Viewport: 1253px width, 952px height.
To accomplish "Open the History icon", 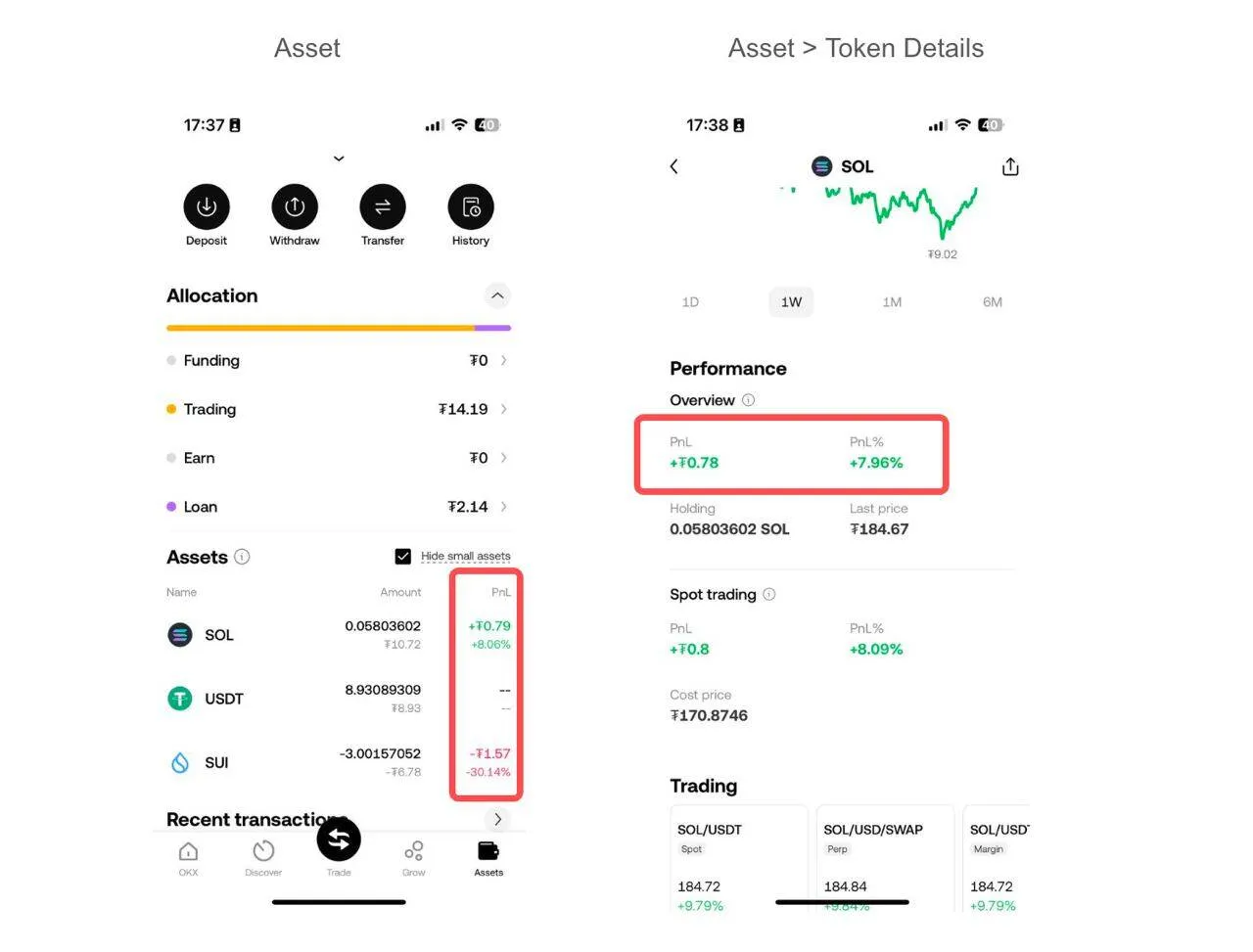I will [x=471, y=207].
